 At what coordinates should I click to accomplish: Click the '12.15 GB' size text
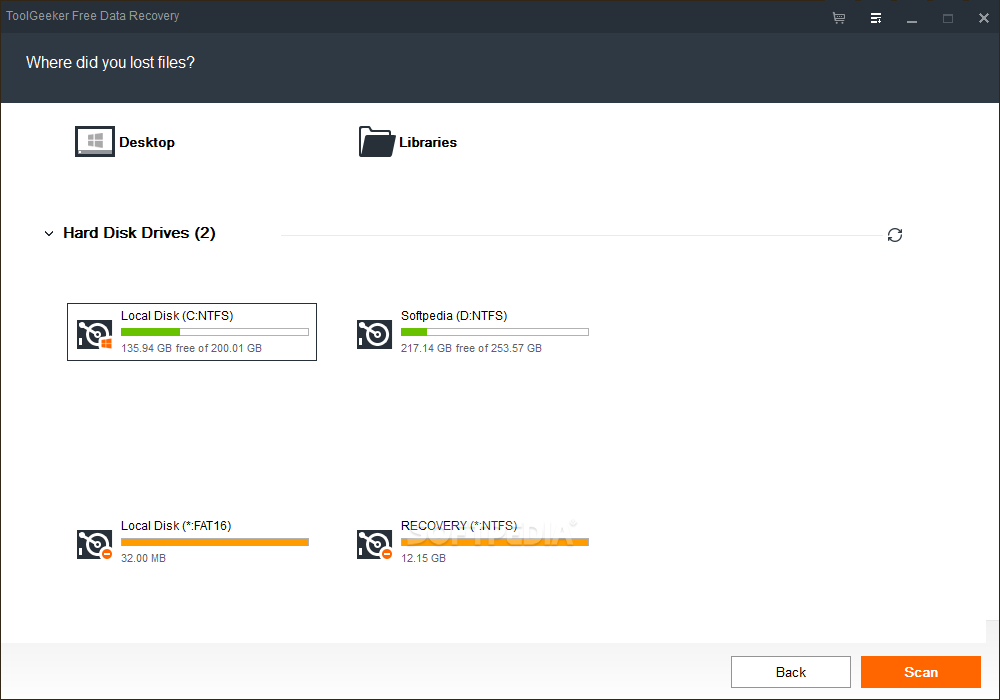pos(423,558)
